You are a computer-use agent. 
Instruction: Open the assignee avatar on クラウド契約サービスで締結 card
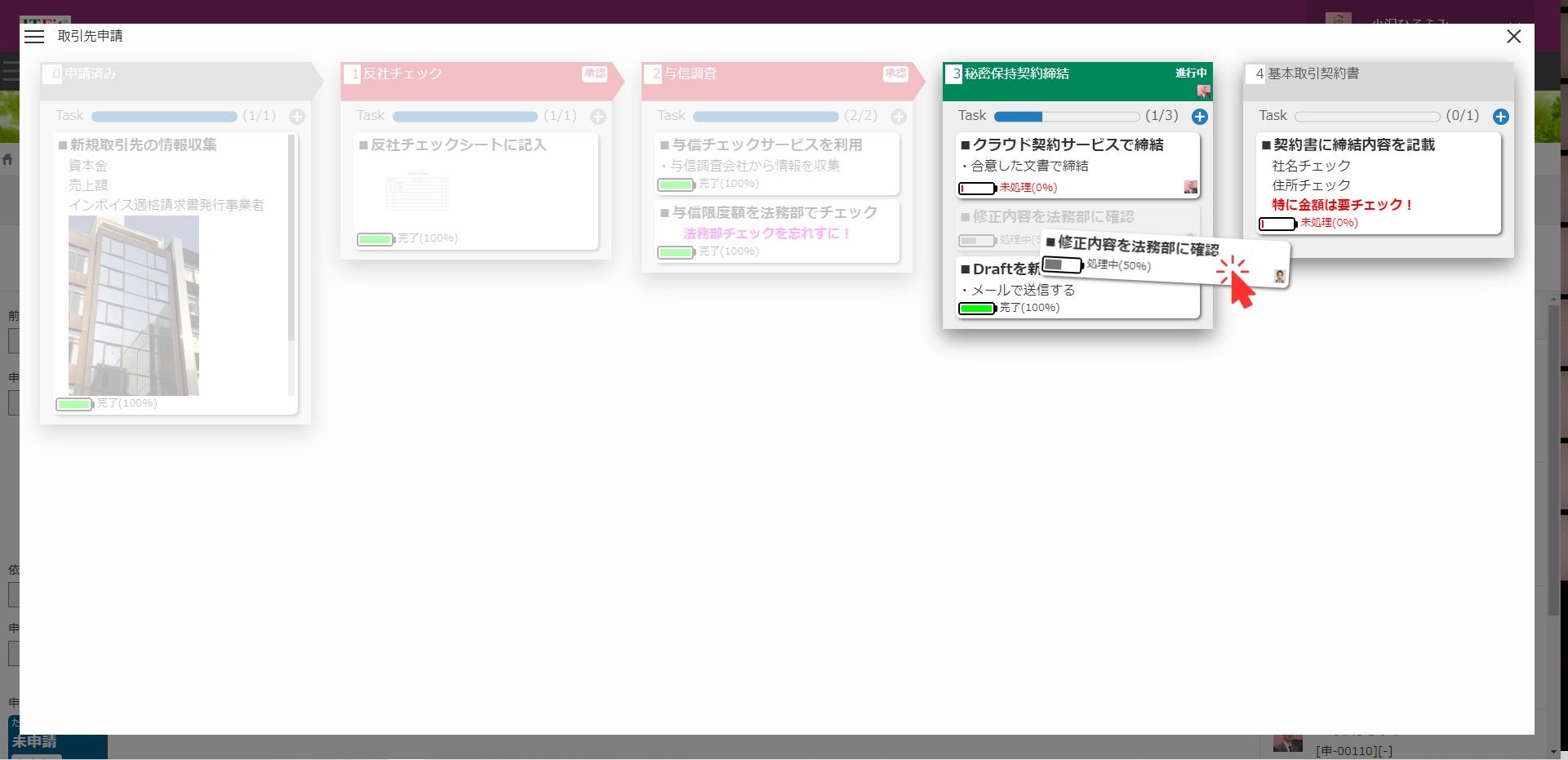coord(1191,187)
